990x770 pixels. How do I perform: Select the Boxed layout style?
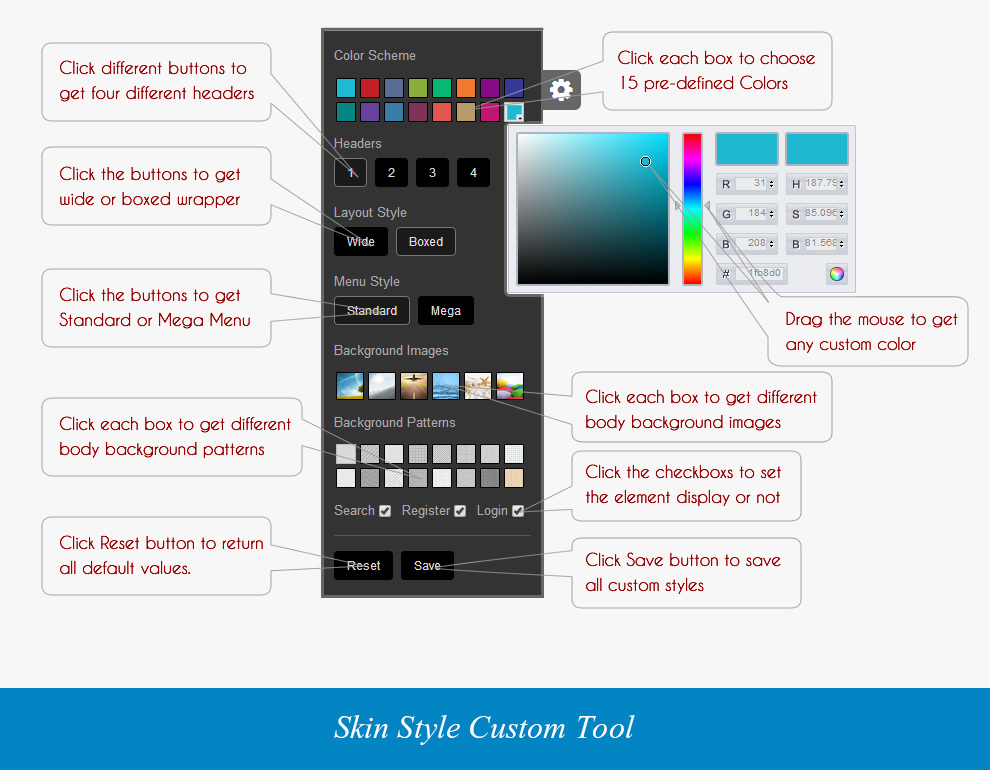426,242
